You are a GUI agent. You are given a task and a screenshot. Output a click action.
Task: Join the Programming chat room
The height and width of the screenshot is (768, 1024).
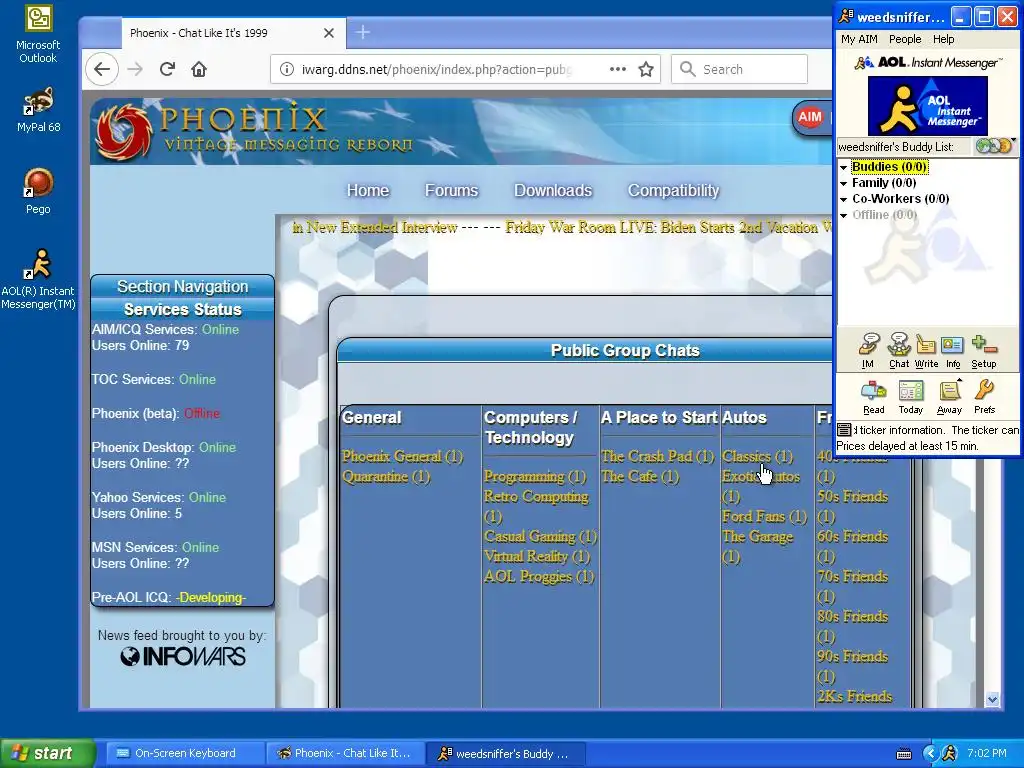[x=535, y=477]
